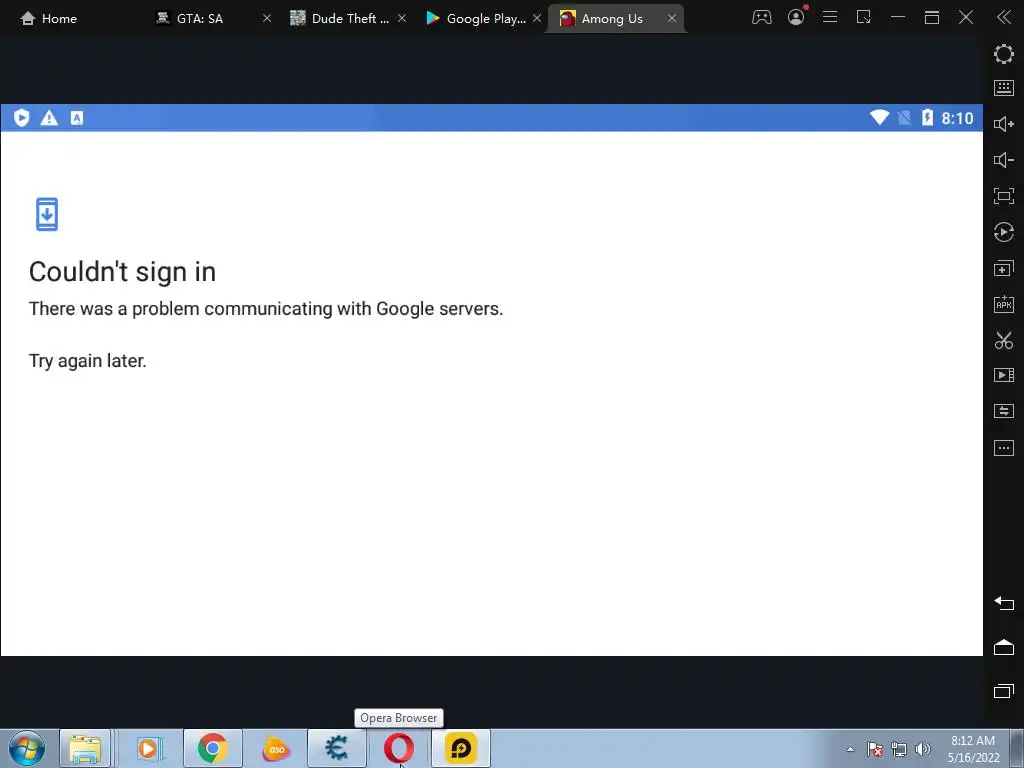Open the more options ellipsis icon
The height and width of the screenshot is (768, 1024).
click(x=1003, y=448)
